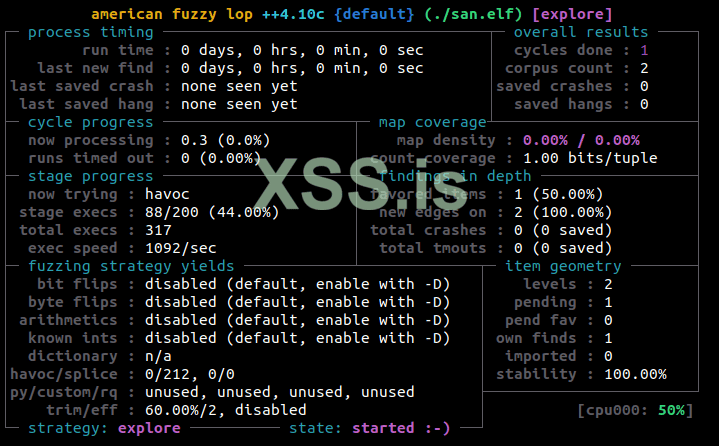This screenshot has height=446, width=719.
Task: Select the ./san.elf target name
Action: coord(473,14)
